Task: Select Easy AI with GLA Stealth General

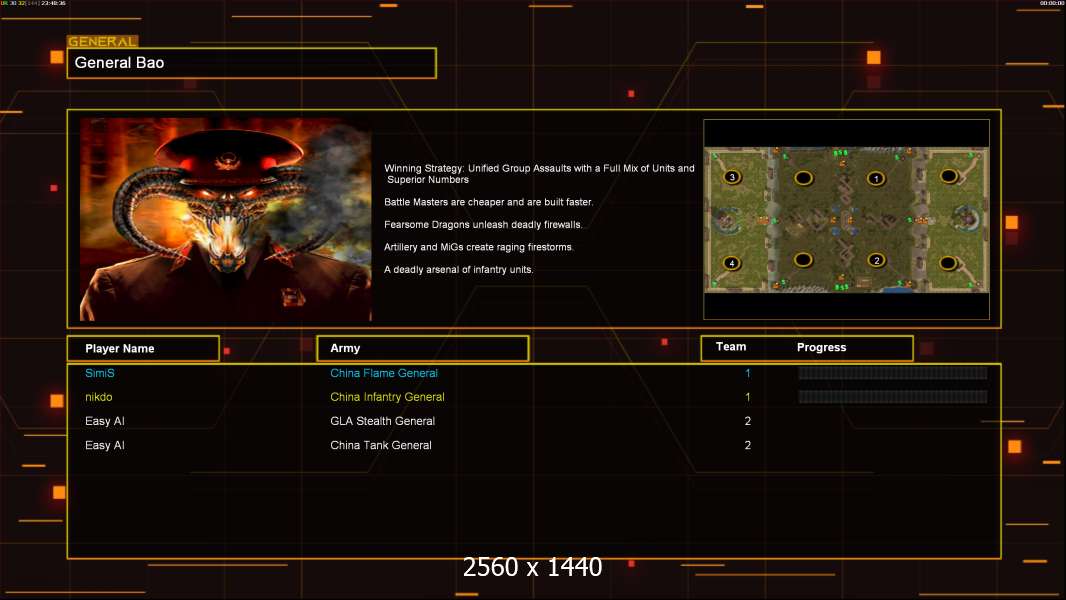Action: coord(105,421)
